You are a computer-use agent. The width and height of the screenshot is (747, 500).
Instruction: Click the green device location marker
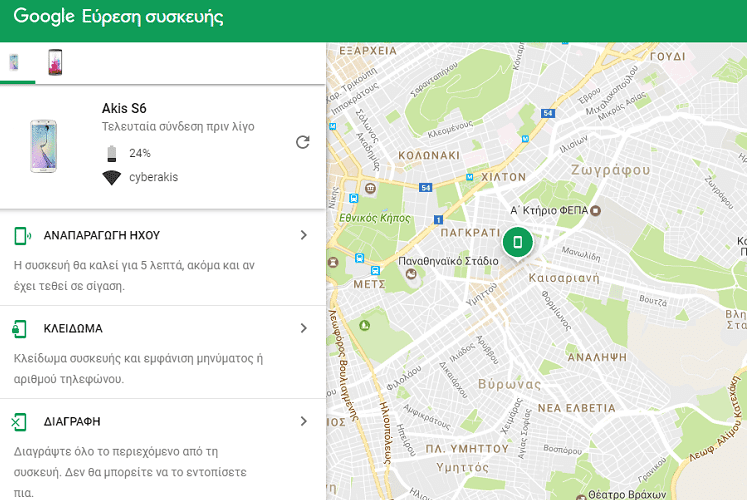click(517, 242)
